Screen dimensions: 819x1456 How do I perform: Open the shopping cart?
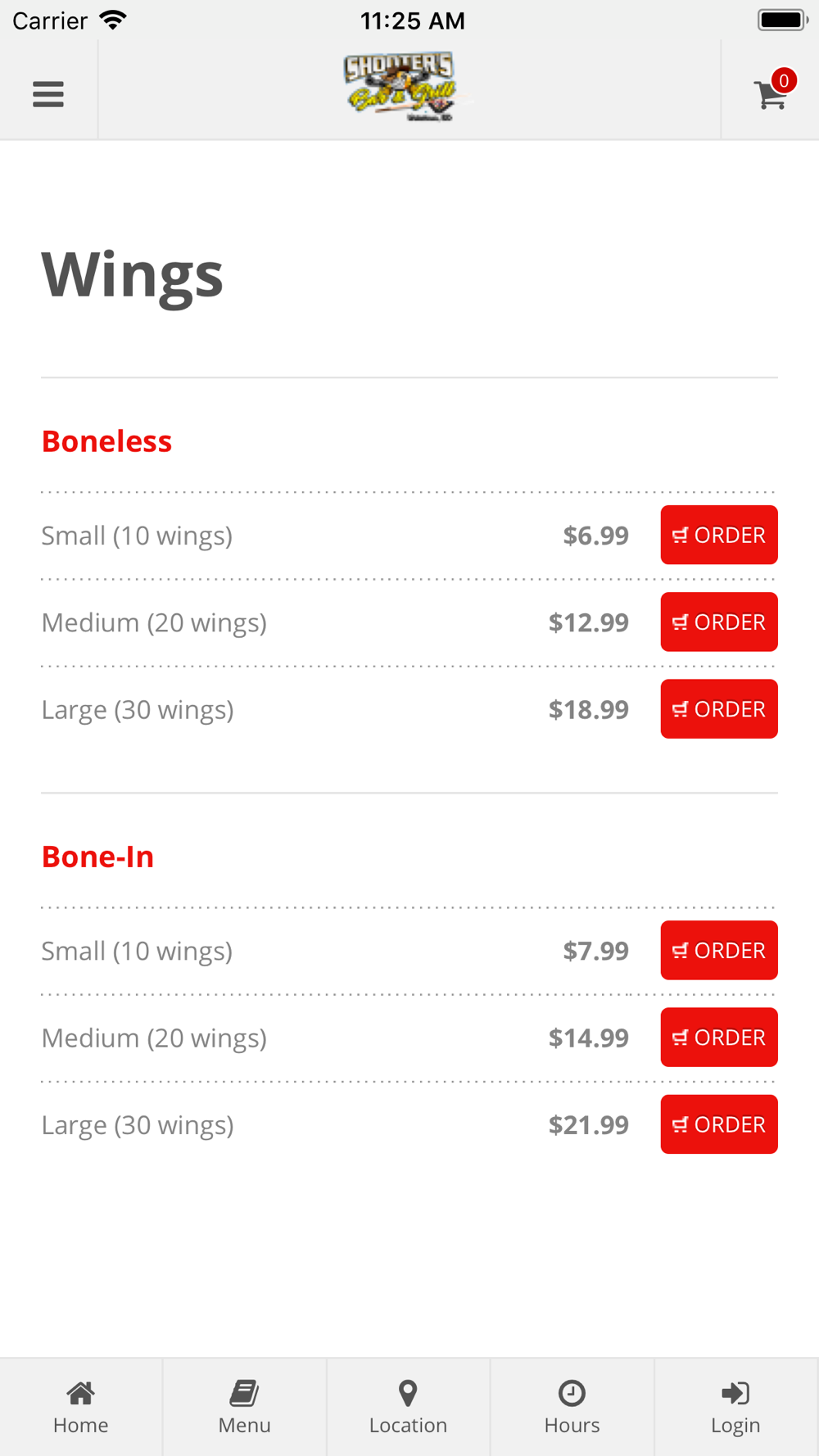coord(770,95)
